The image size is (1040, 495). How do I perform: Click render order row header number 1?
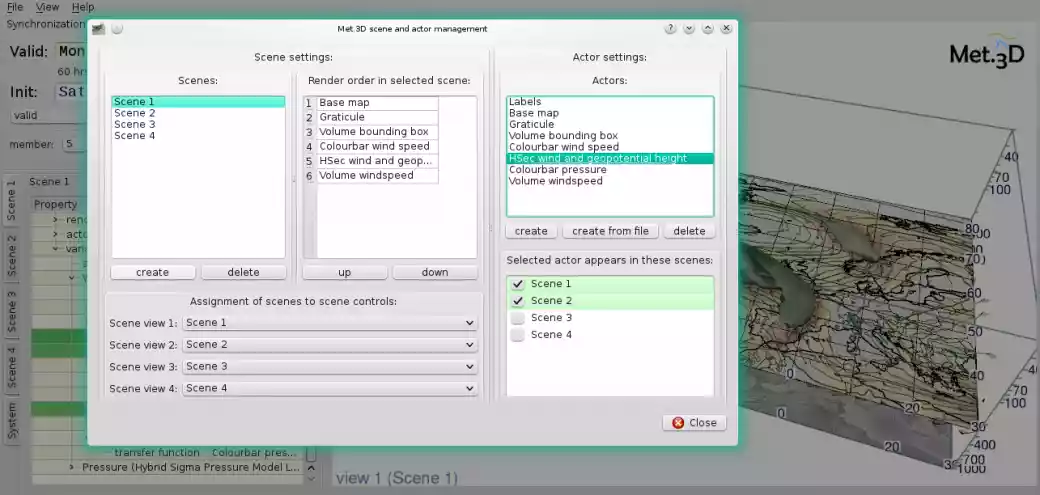coord(310,104)
